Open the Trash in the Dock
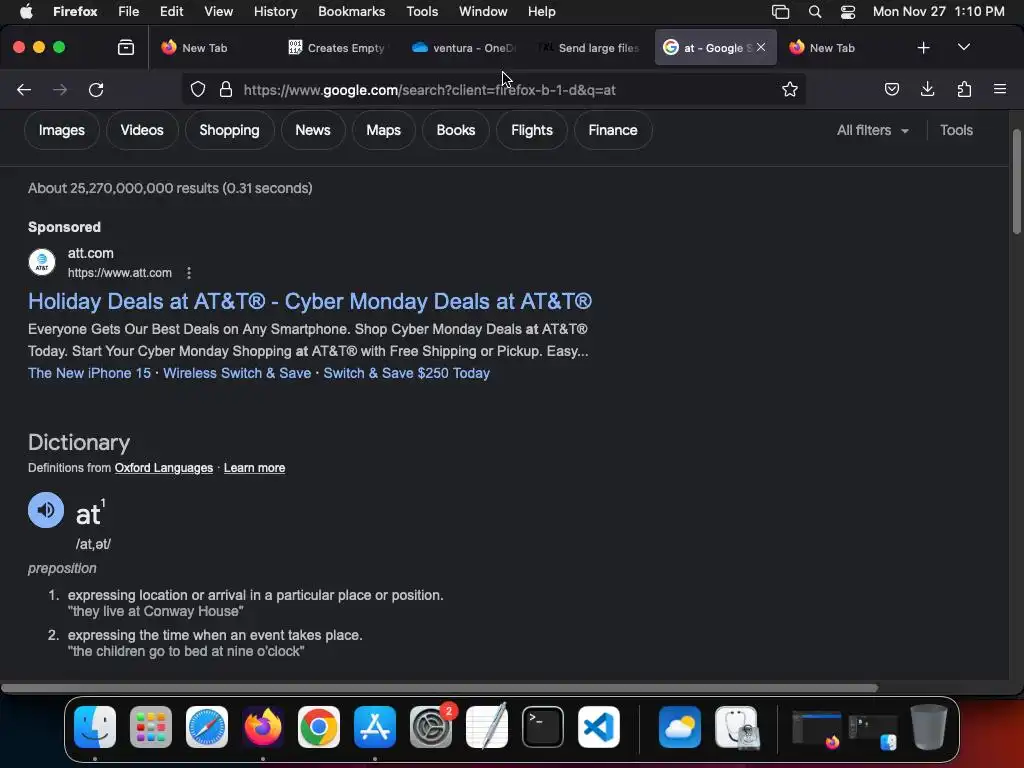The width and height of the screenshot is (1024, 768). (x=929, y=727)
